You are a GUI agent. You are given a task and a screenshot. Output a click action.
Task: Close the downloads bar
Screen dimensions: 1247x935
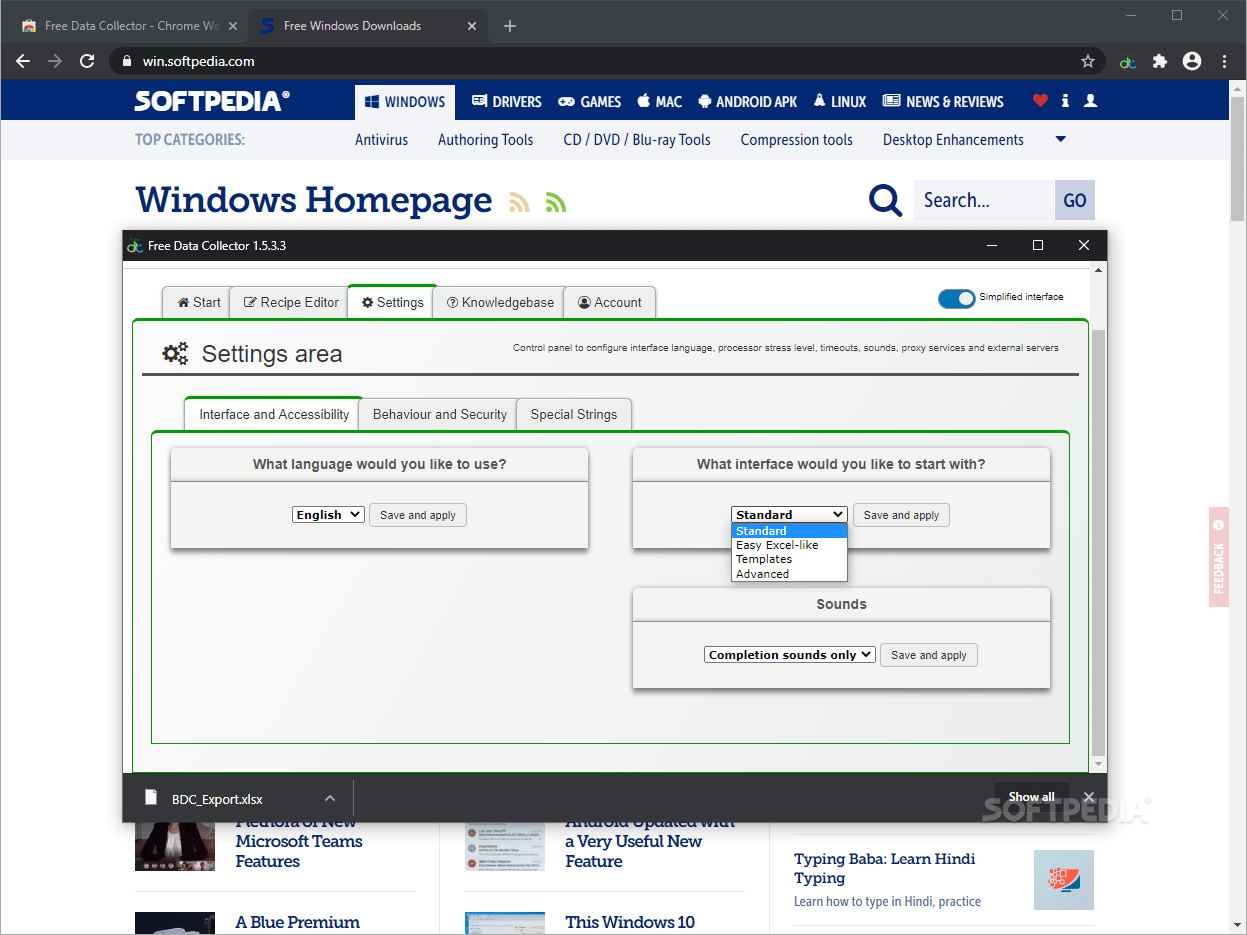point(1089,797)
